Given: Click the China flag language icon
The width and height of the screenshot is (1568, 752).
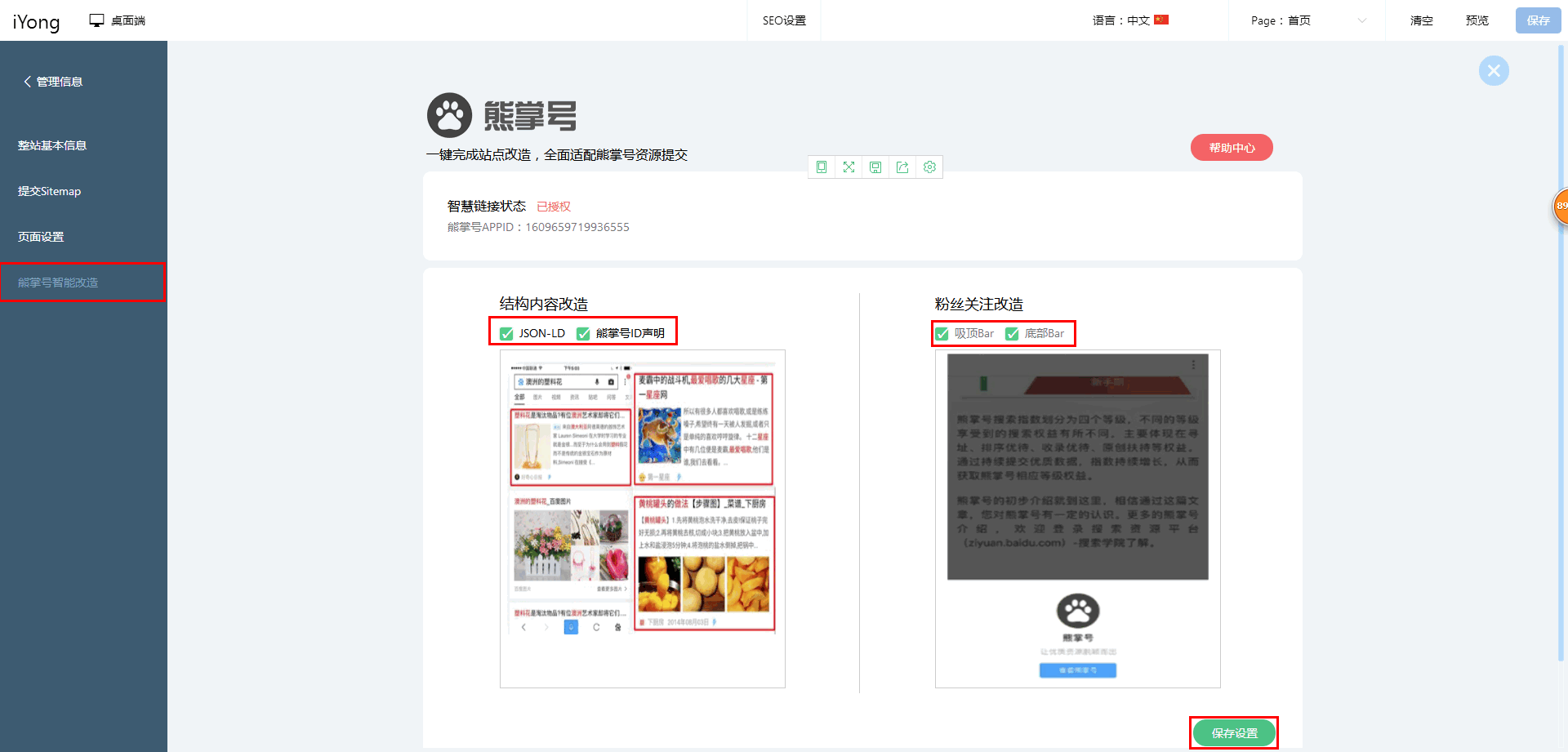Looking at the screenshot, I should 1161,20.
